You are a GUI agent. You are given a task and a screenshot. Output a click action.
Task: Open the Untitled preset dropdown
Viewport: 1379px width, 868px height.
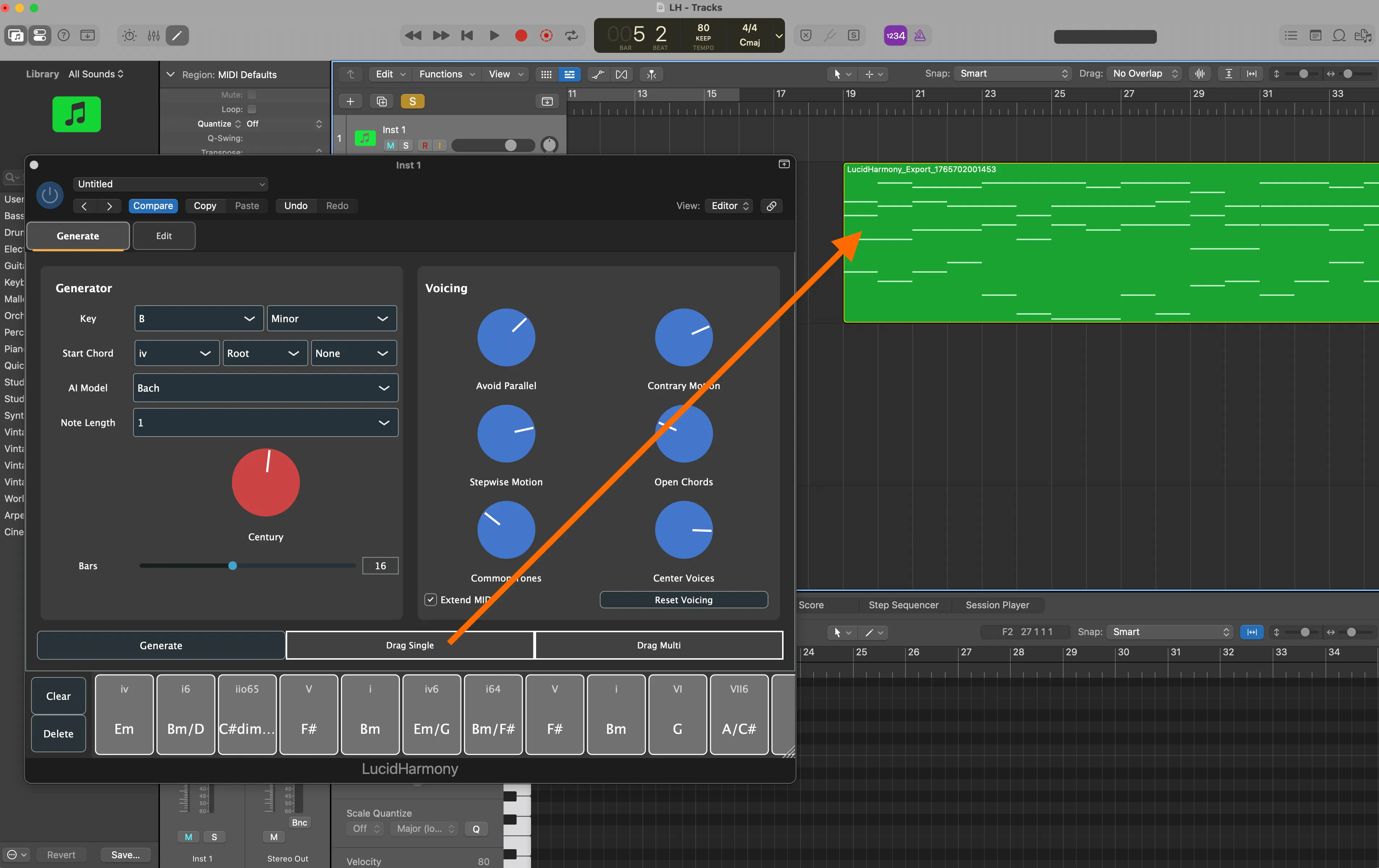coord(171,184)
